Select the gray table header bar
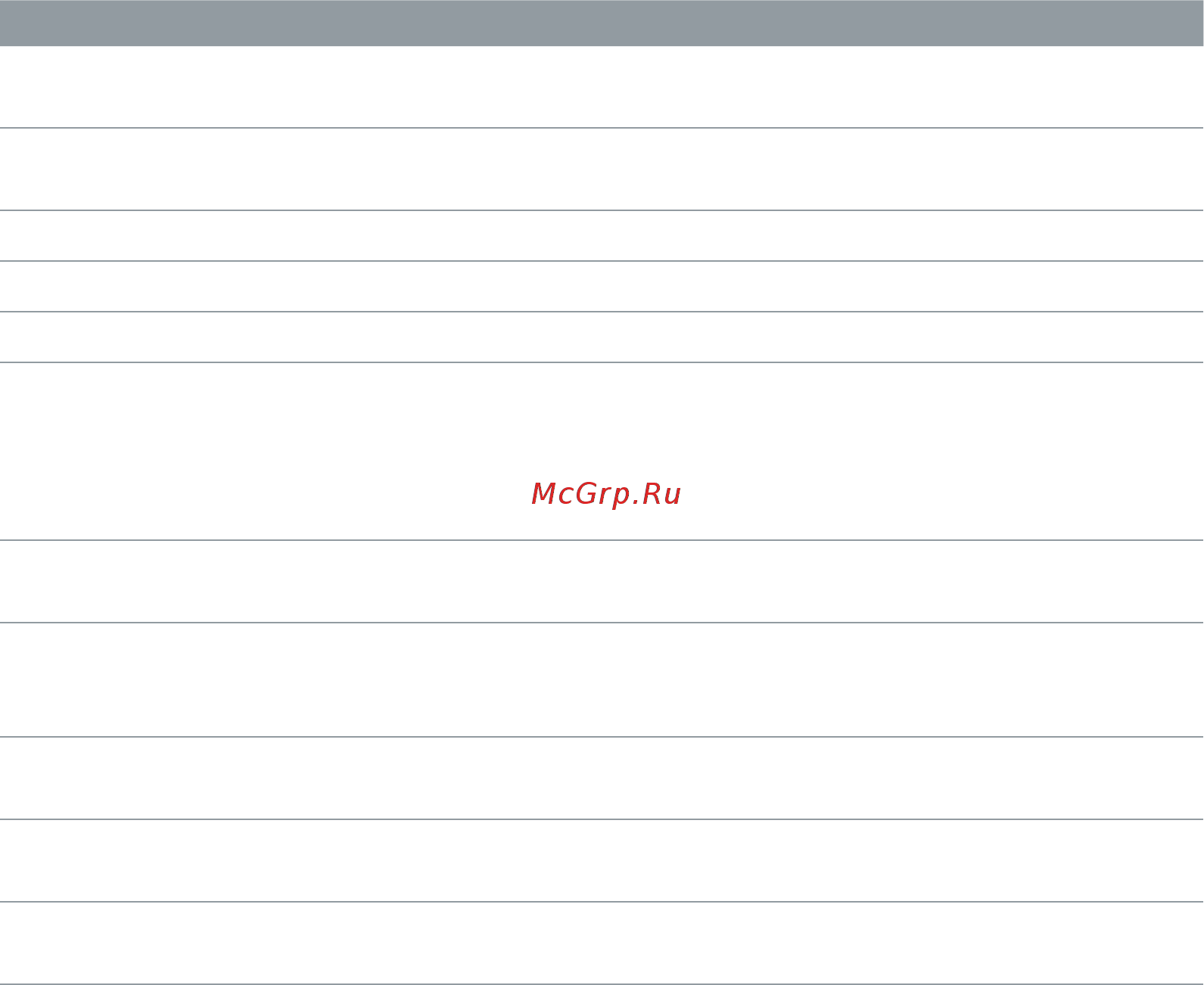The image size is (1204, 985). point(602,23)
